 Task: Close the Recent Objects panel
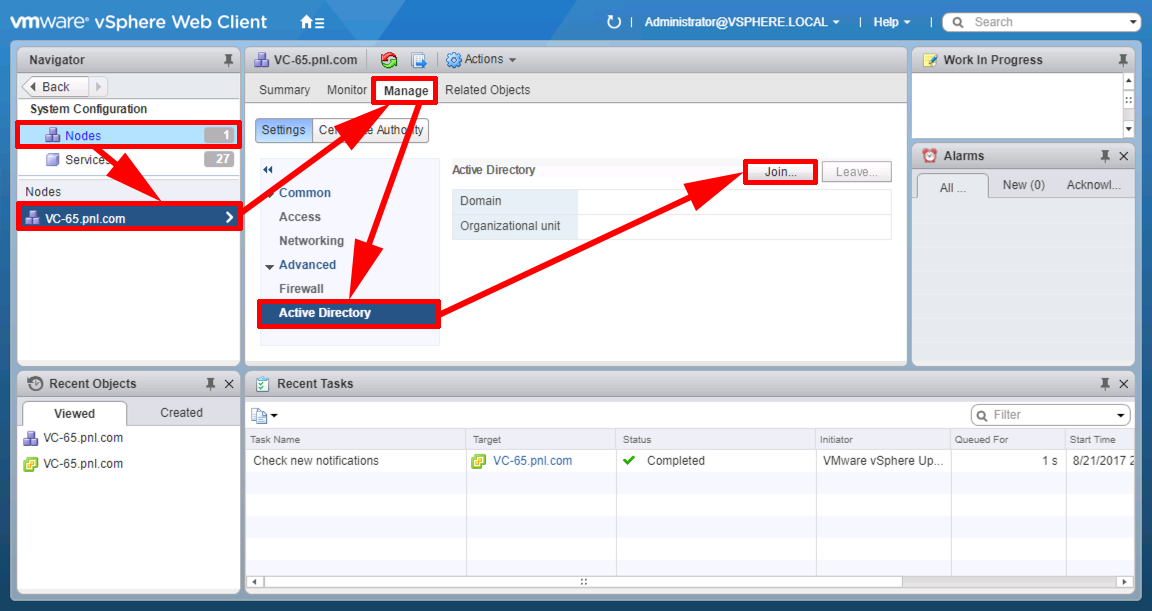tap(228, 383)
